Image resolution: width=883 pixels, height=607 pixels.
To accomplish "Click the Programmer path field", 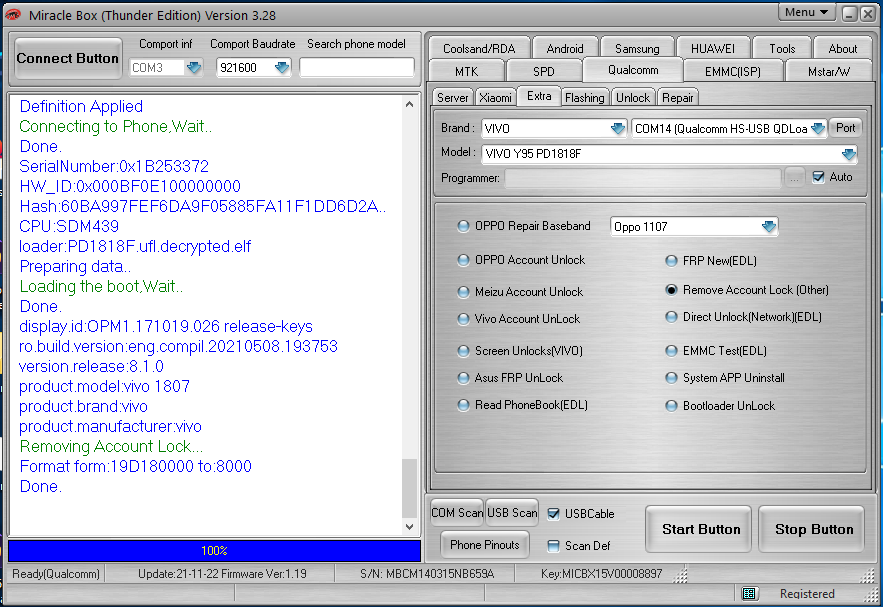I will 643,178.
